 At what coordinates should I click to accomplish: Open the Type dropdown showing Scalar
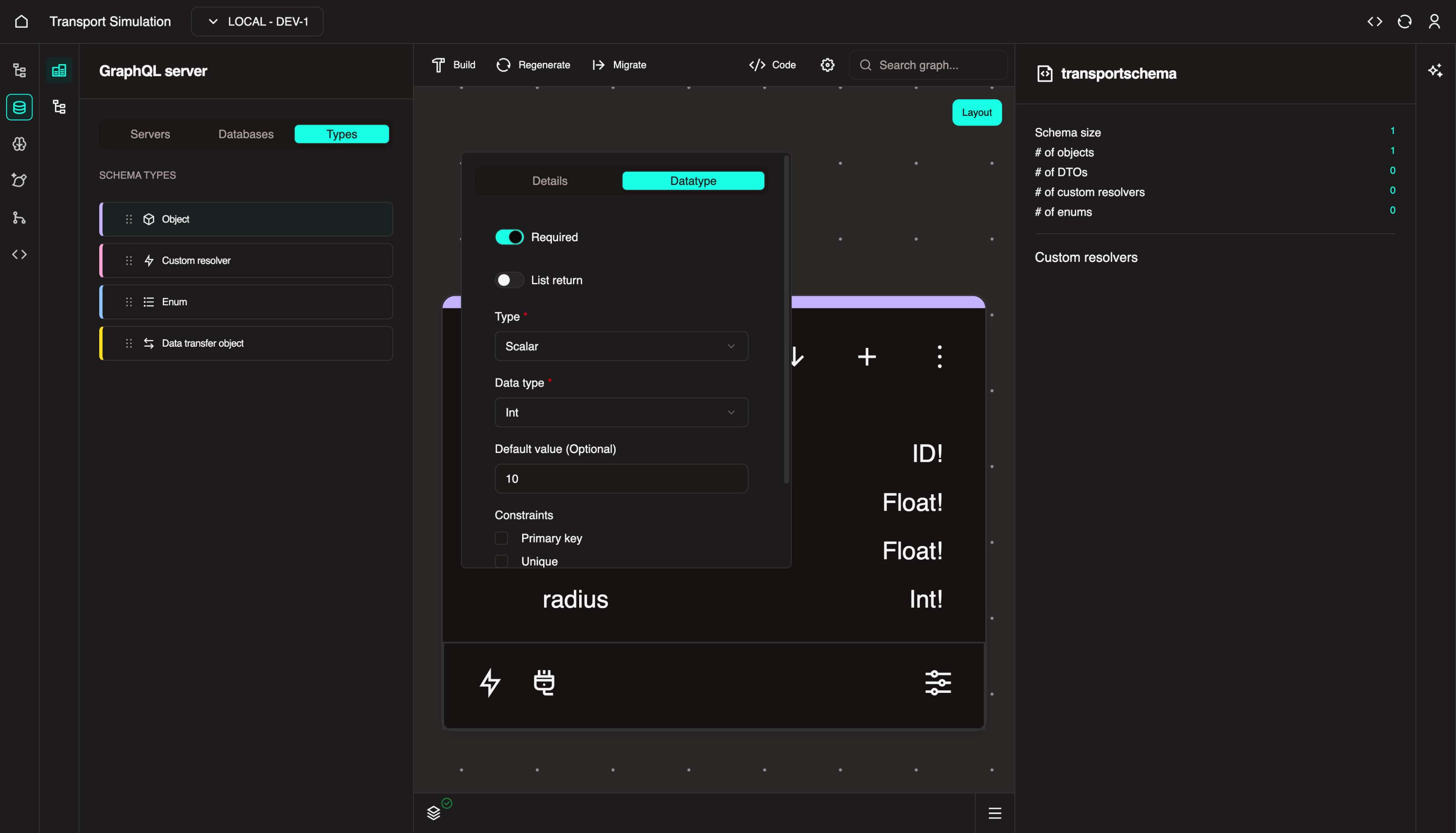point(621,346)
